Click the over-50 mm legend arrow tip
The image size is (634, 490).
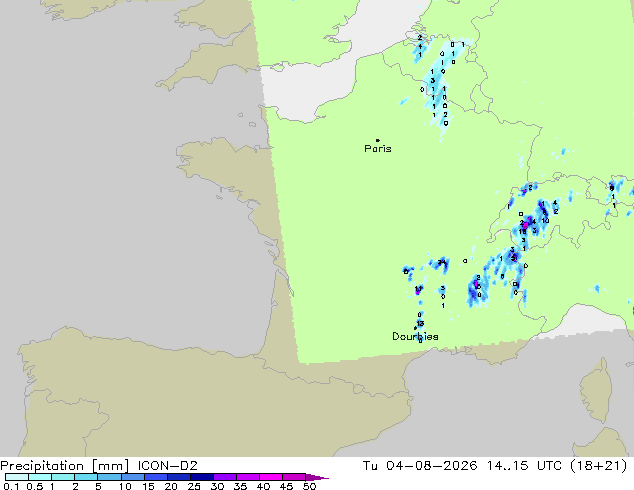pyautogui.click(x=317, y=477)
